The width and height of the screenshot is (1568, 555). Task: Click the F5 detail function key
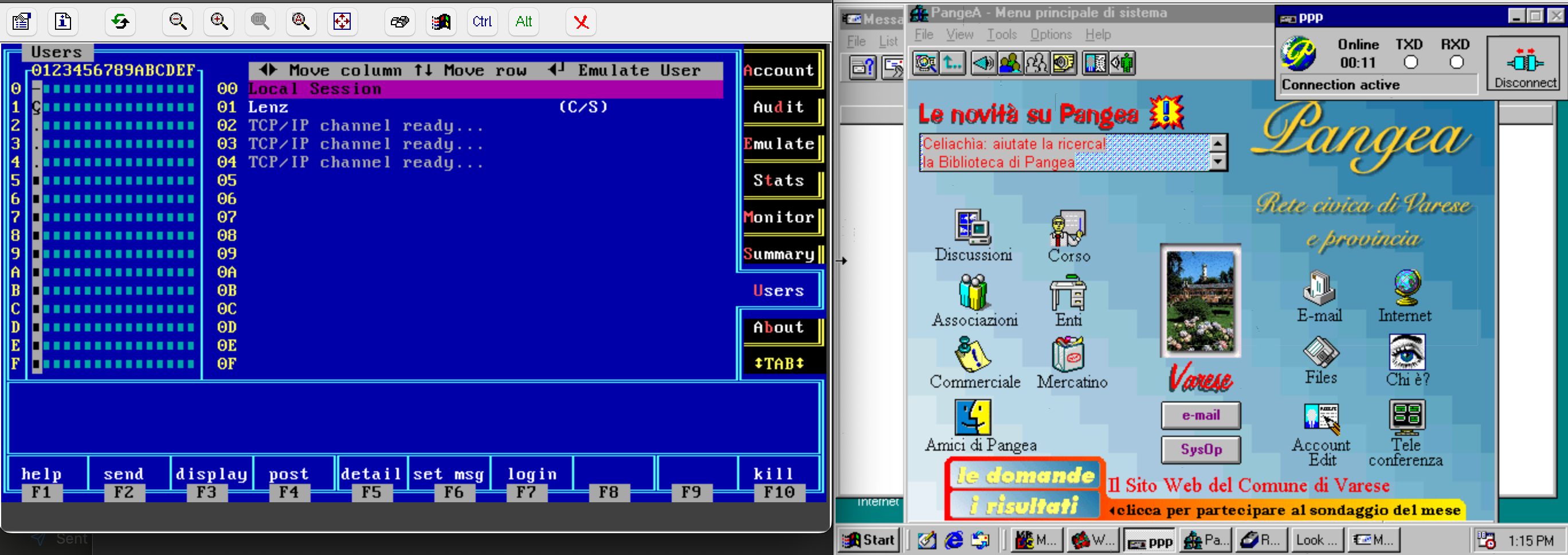pos(371,482)
